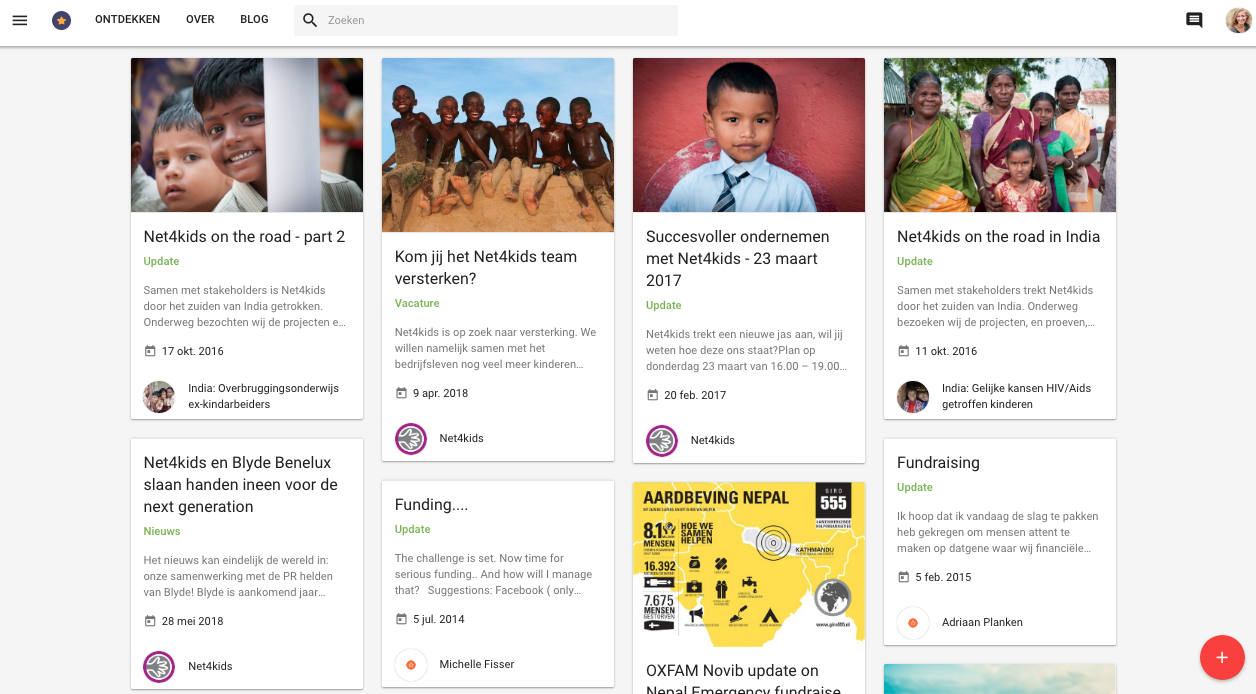Click 'India: Overbruggingsonderwijs ex-kindarbeiders' project name
1256x694 pixels.
click(263, 396)
